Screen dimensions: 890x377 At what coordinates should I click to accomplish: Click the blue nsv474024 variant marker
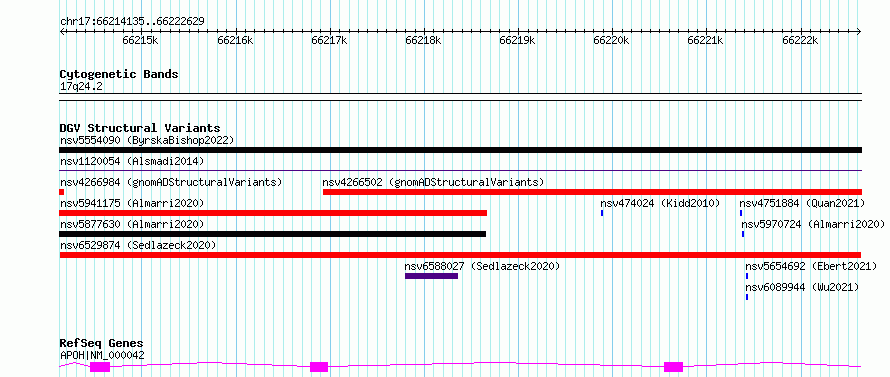(602, 213)
